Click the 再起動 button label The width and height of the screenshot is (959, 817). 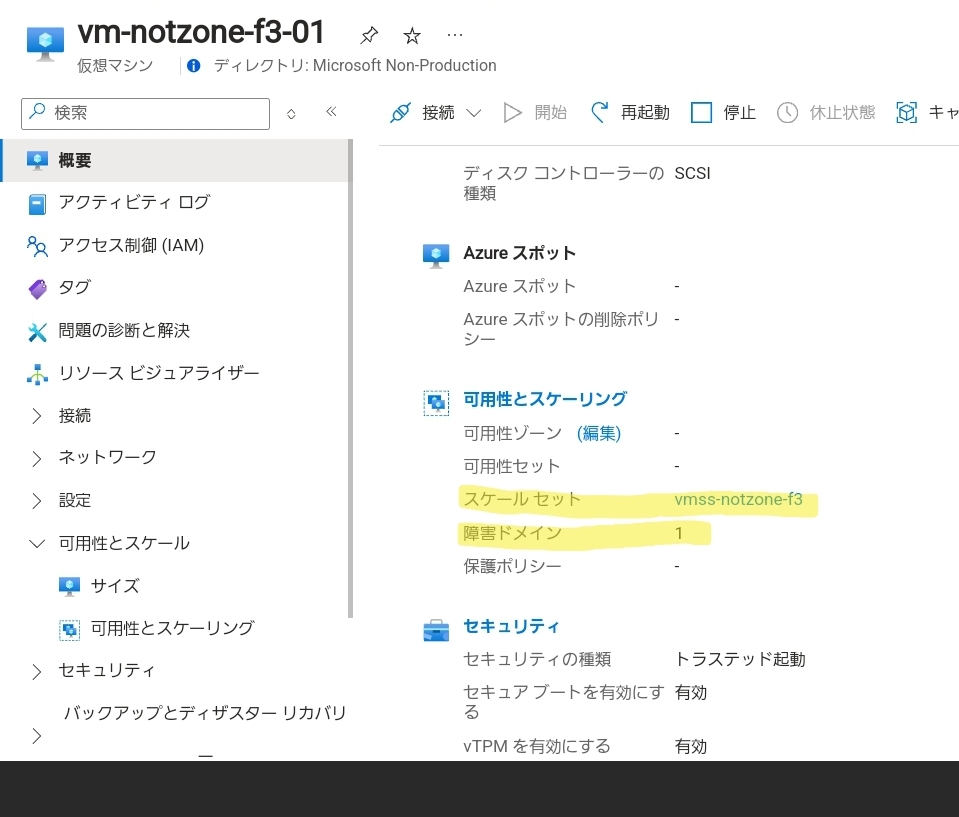point(645,113)
